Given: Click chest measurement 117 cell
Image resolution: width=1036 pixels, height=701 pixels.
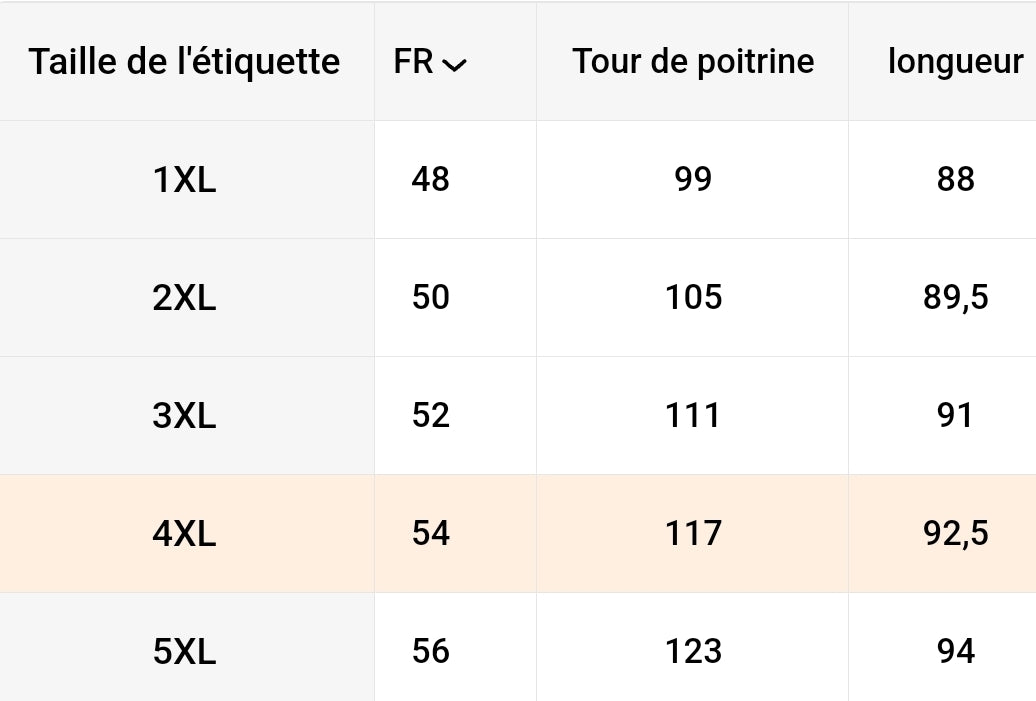Looking at the screenshot, I should pos(692,534).
